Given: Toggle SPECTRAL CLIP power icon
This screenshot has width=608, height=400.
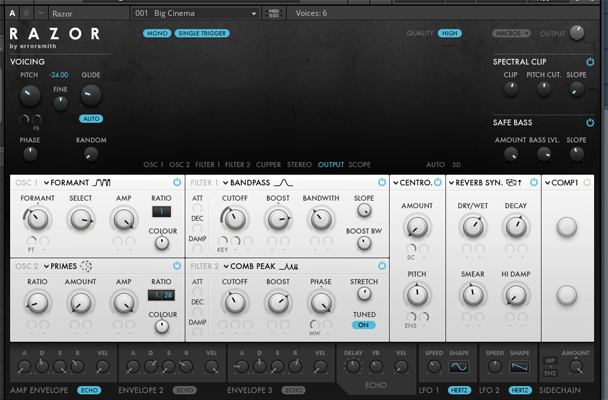Looking at the screenshot, I should [590, 62].
